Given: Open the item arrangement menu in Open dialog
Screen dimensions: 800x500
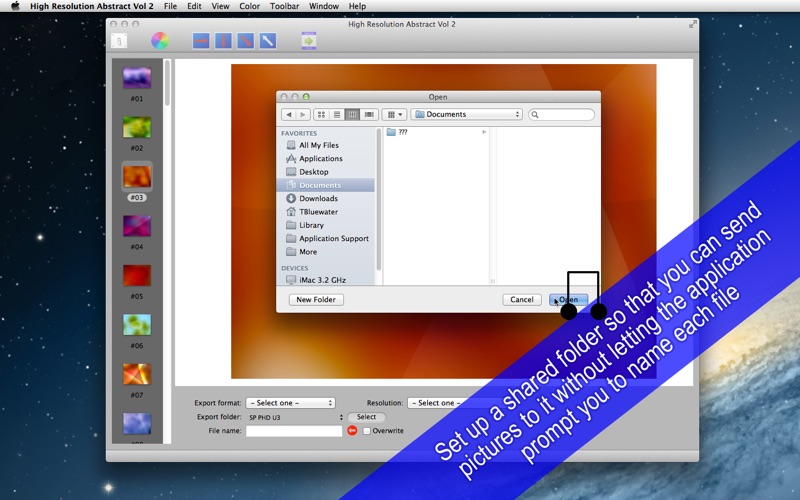Looking at the screenshot, I should click(394, 114).
